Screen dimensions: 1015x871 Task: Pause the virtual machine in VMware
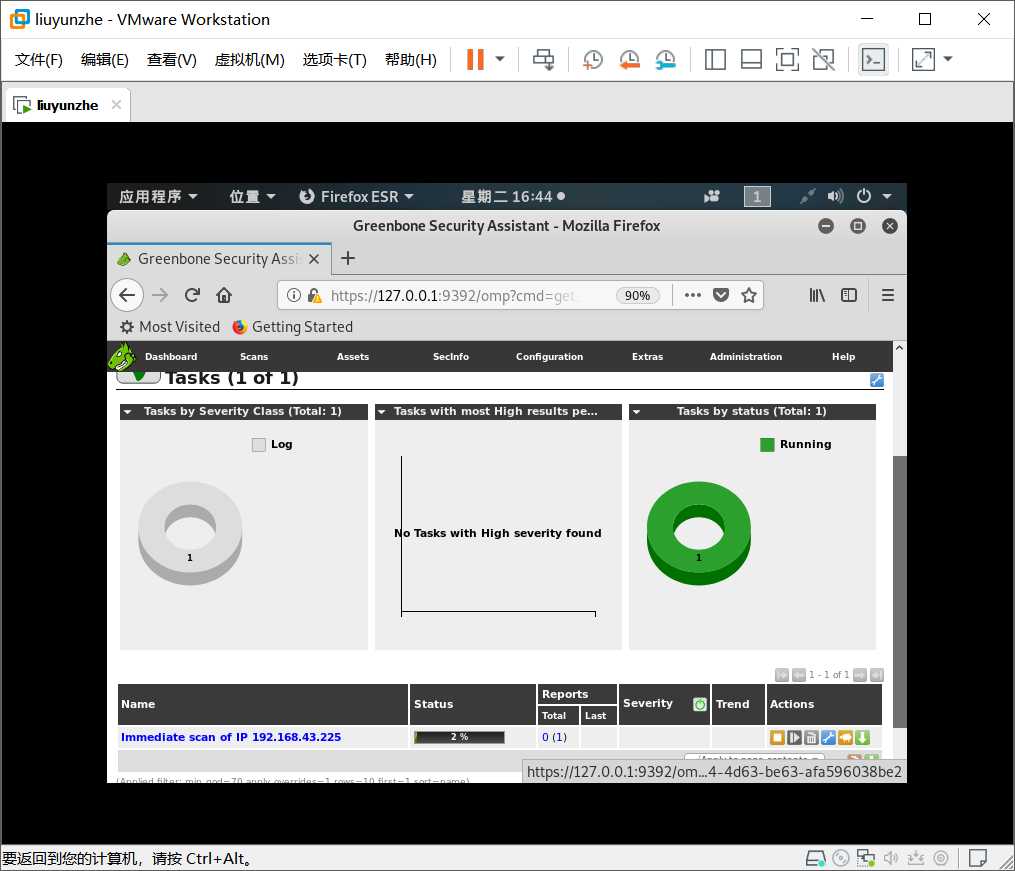(475, 59)
